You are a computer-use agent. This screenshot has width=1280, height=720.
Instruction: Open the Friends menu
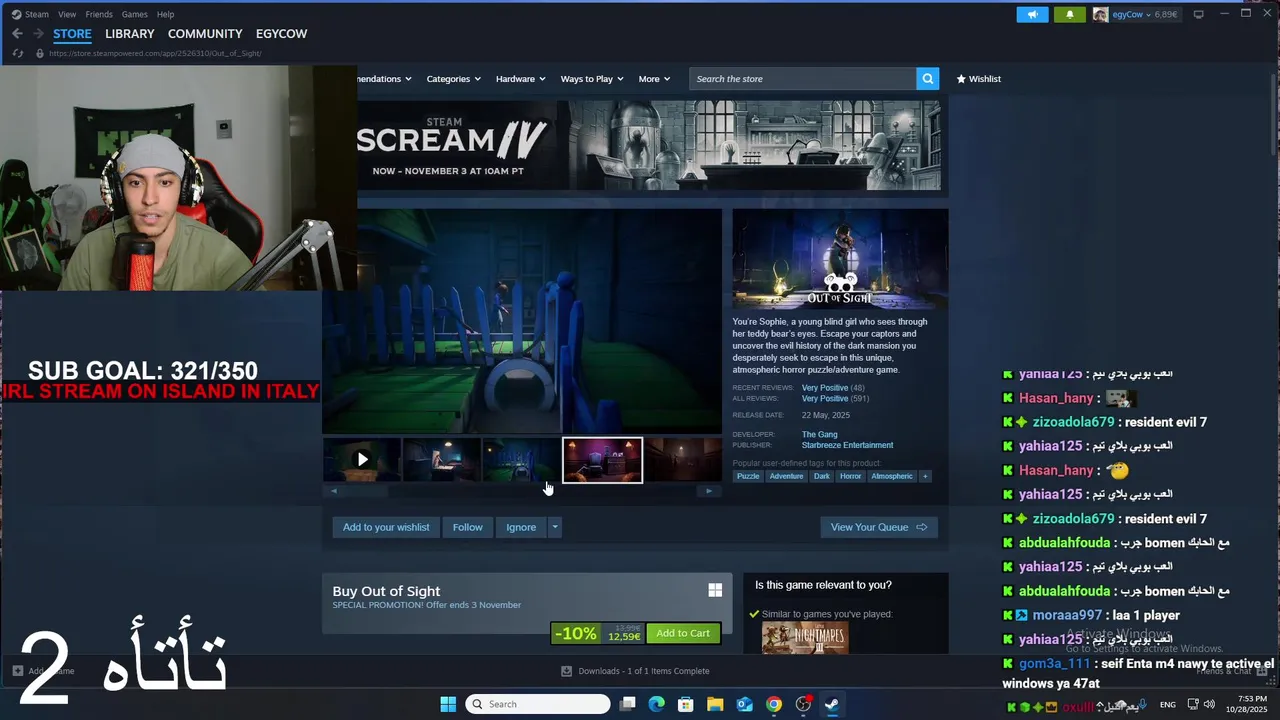coord(99,14)
